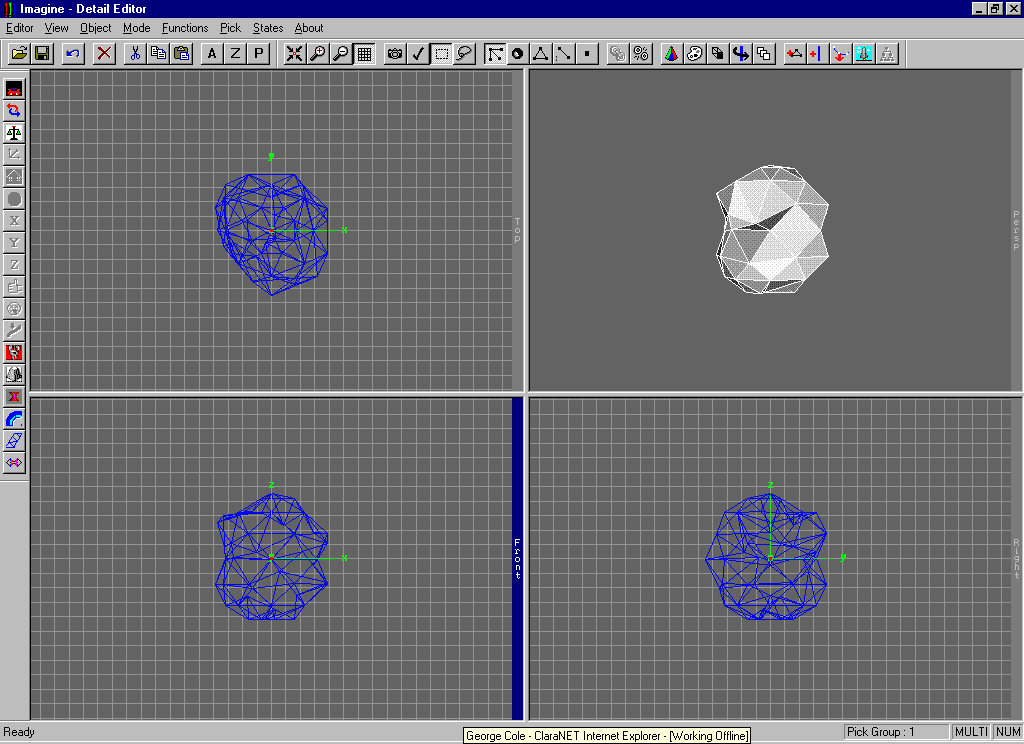
Task: Open the States menu
Action: [268, 28]
